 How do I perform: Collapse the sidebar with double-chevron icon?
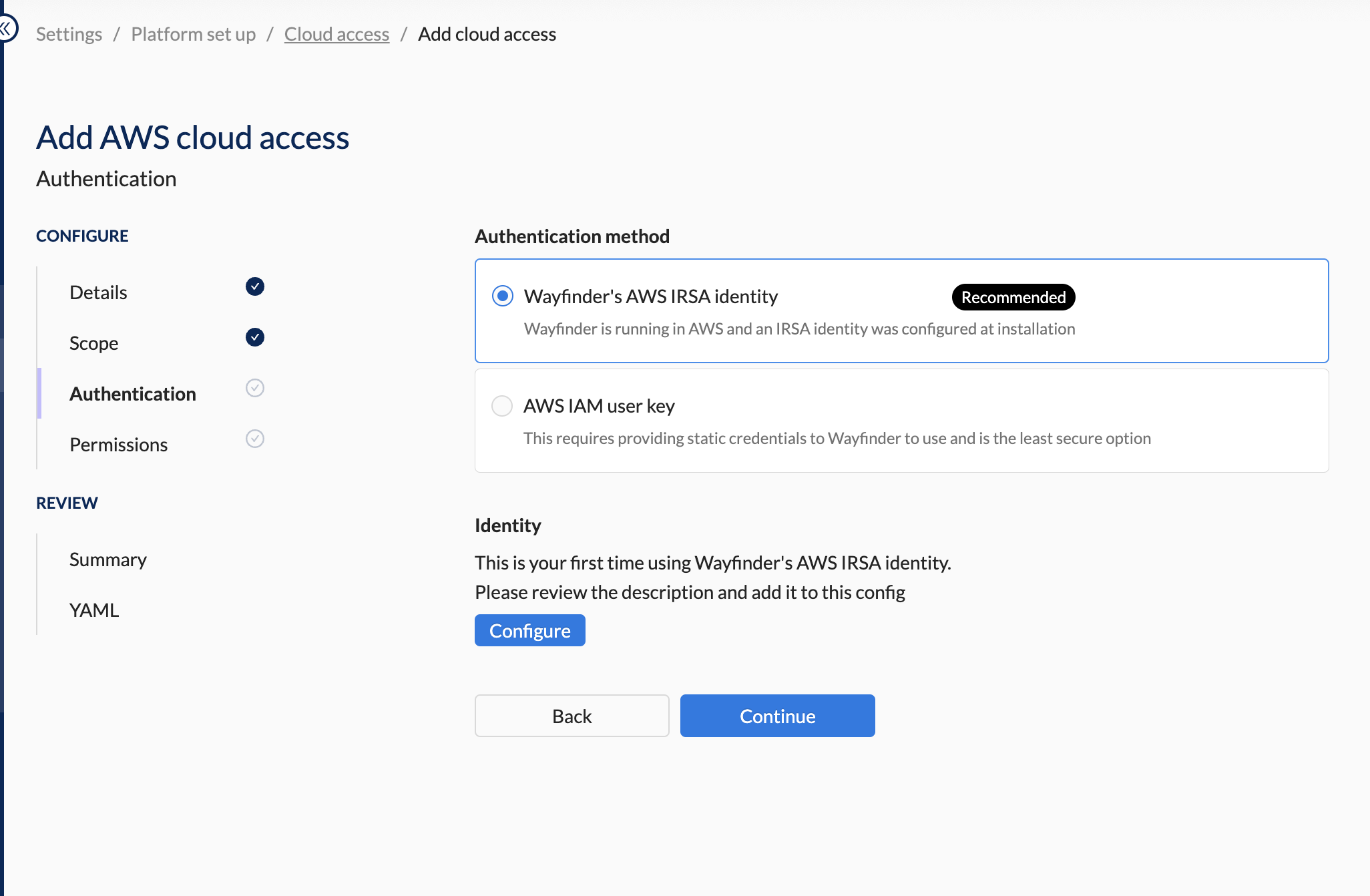[7, 28]
